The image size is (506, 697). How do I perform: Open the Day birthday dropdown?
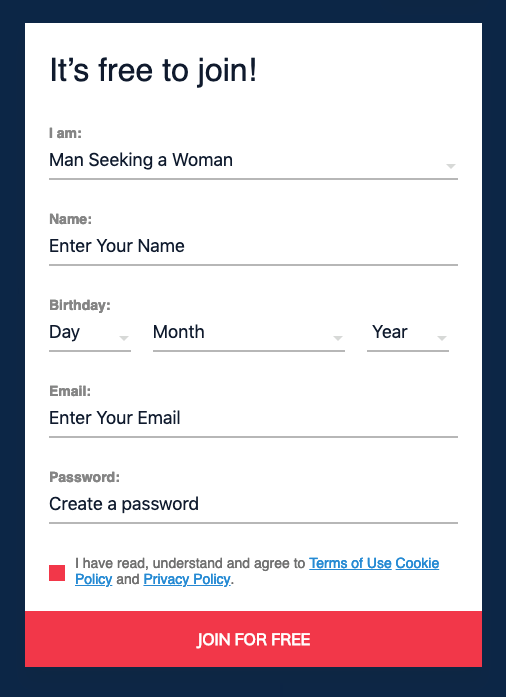pyautogui.click(x=90, y=333)
